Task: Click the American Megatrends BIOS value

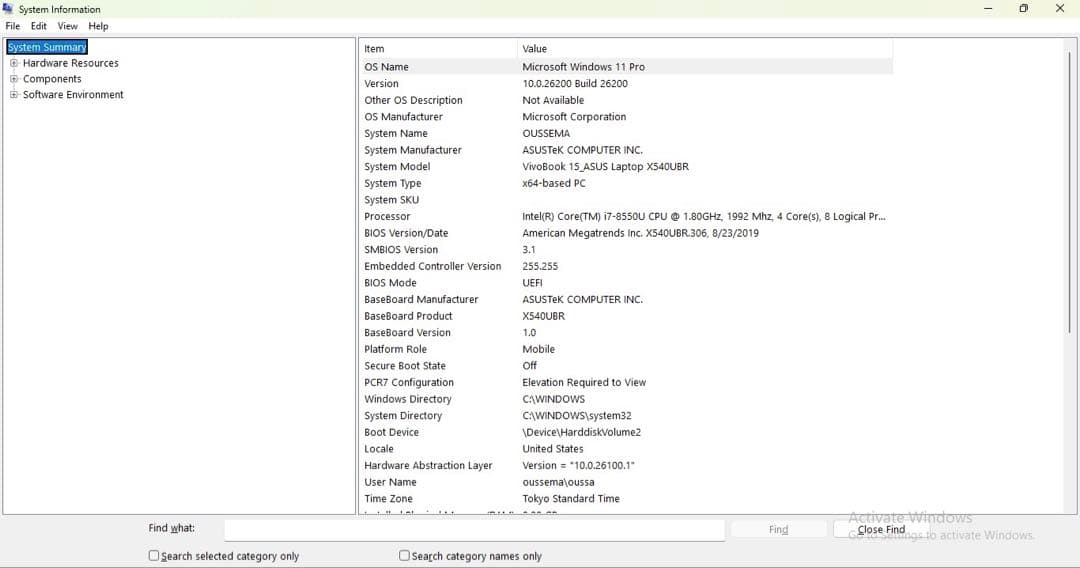Action: point(640,233)
